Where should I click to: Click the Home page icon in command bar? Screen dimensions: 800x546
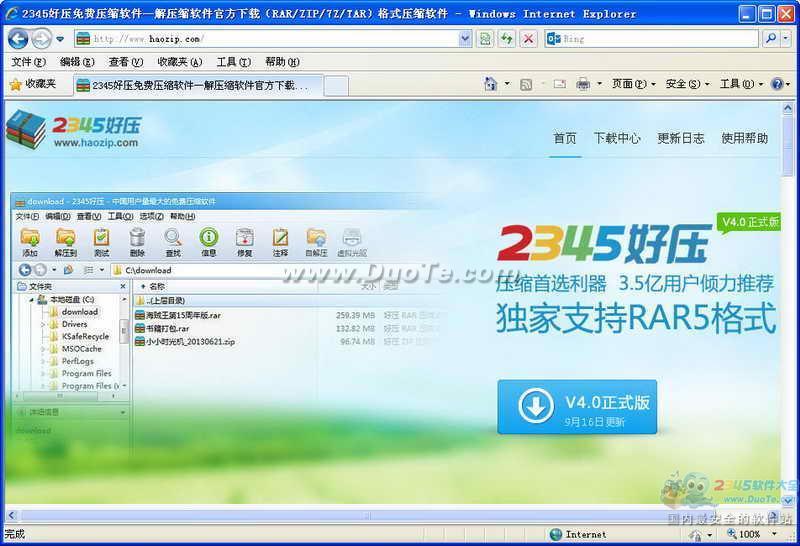coord(490,84)
